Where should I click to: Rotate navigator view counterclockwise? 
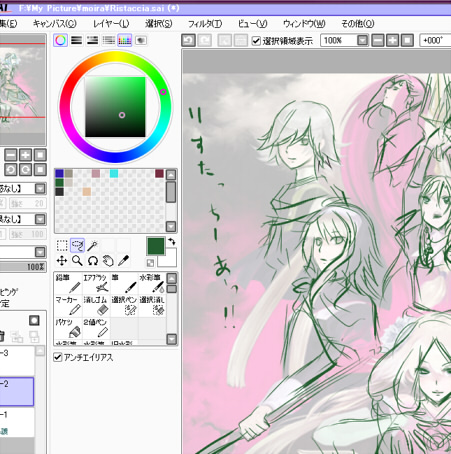click(11, 170)
